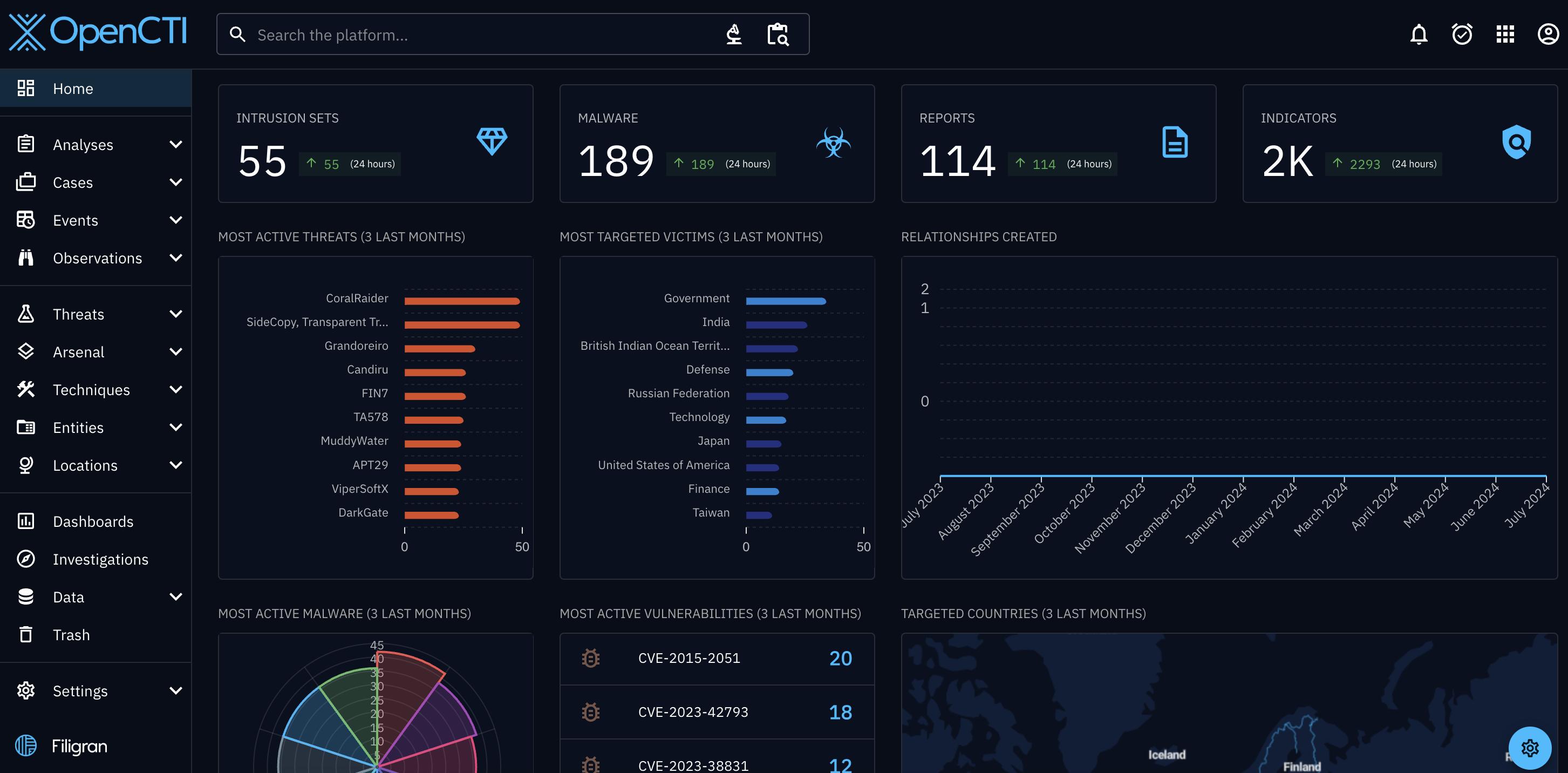
Task: Expand the Arsenal menu chevron
Action: [x=176, y=351]
